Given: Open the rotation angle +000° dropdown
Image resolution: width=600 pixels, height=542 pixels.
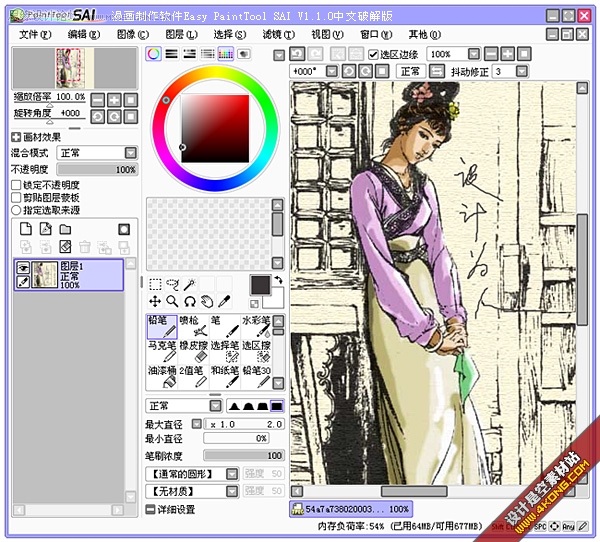Looking at the screenshot, I should 332,71.
